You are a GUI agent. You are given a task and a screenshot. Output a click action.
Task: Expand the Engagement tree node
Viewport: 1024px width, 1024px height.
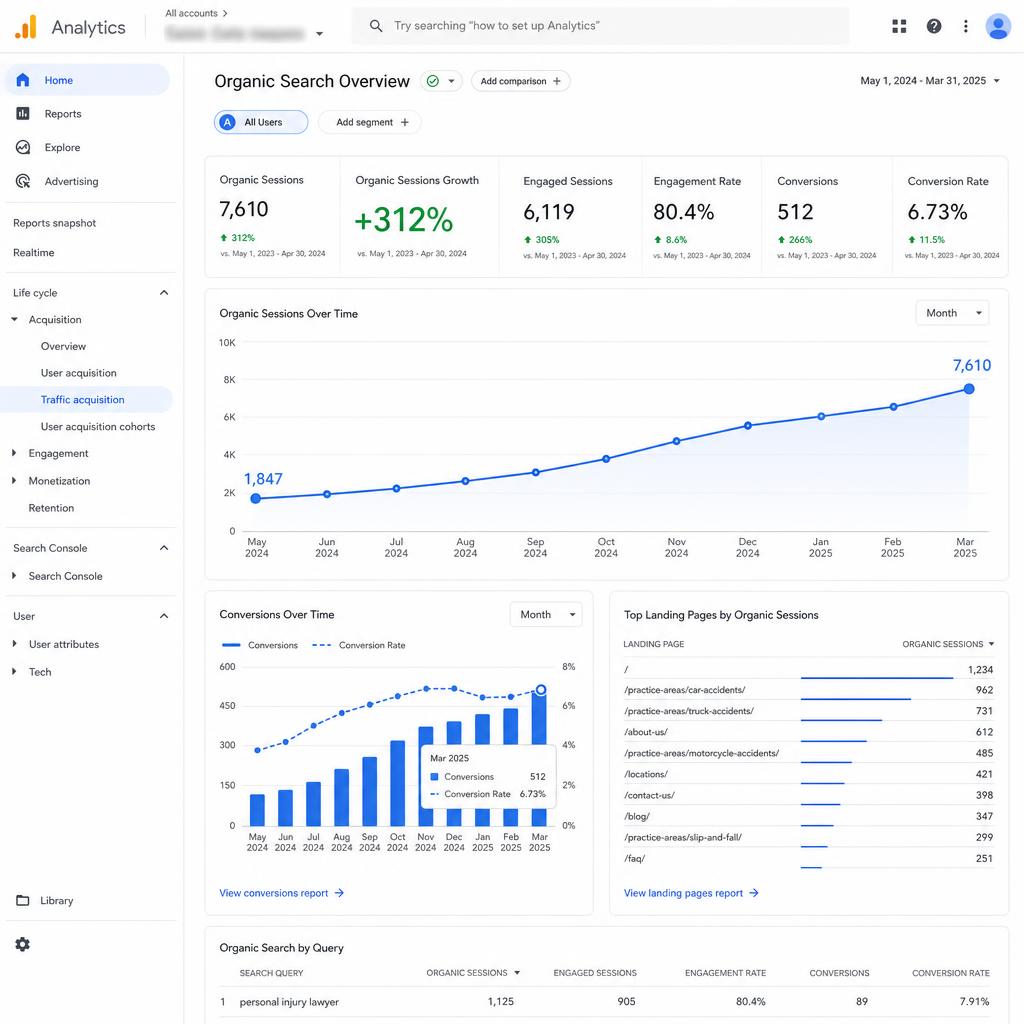tap(14, 453)
